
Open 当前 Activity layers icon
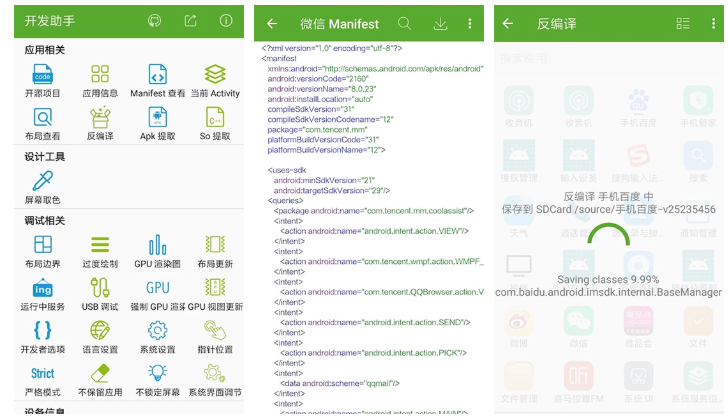click(215, 74)
